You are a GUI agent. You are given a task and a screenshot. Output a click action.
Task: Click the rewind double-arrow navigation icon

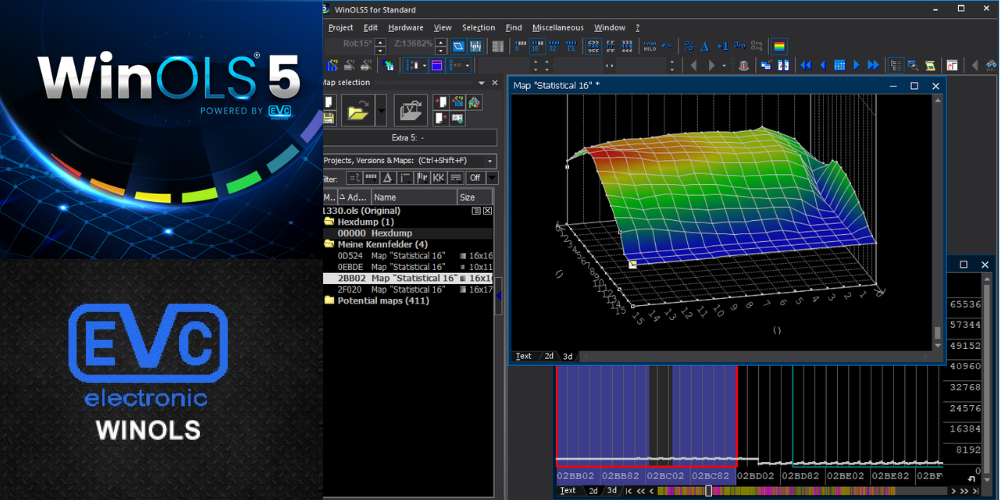coord(806,65)
